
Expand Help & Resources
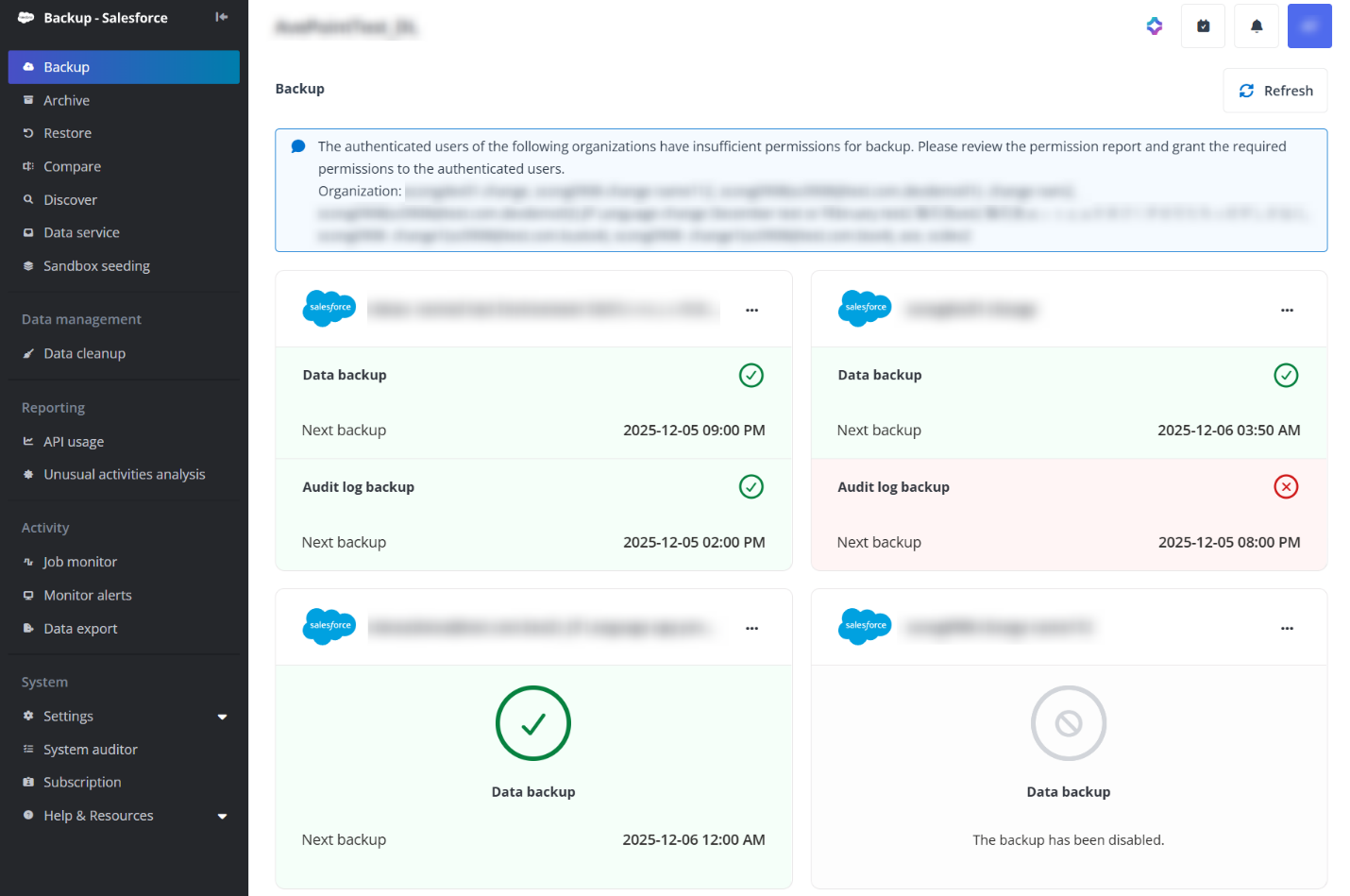click(x=97, y=815)
